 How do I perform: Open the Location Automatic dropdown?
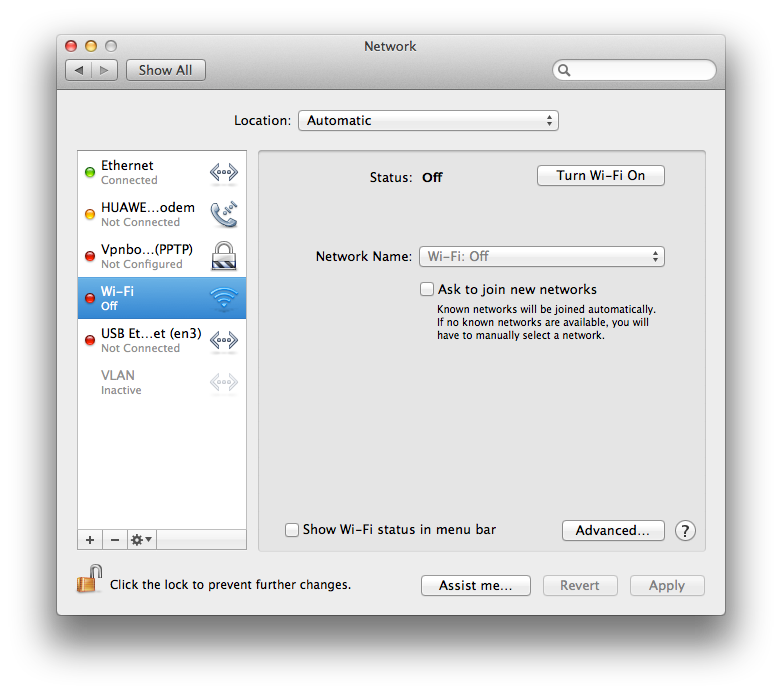coord(428,121)
